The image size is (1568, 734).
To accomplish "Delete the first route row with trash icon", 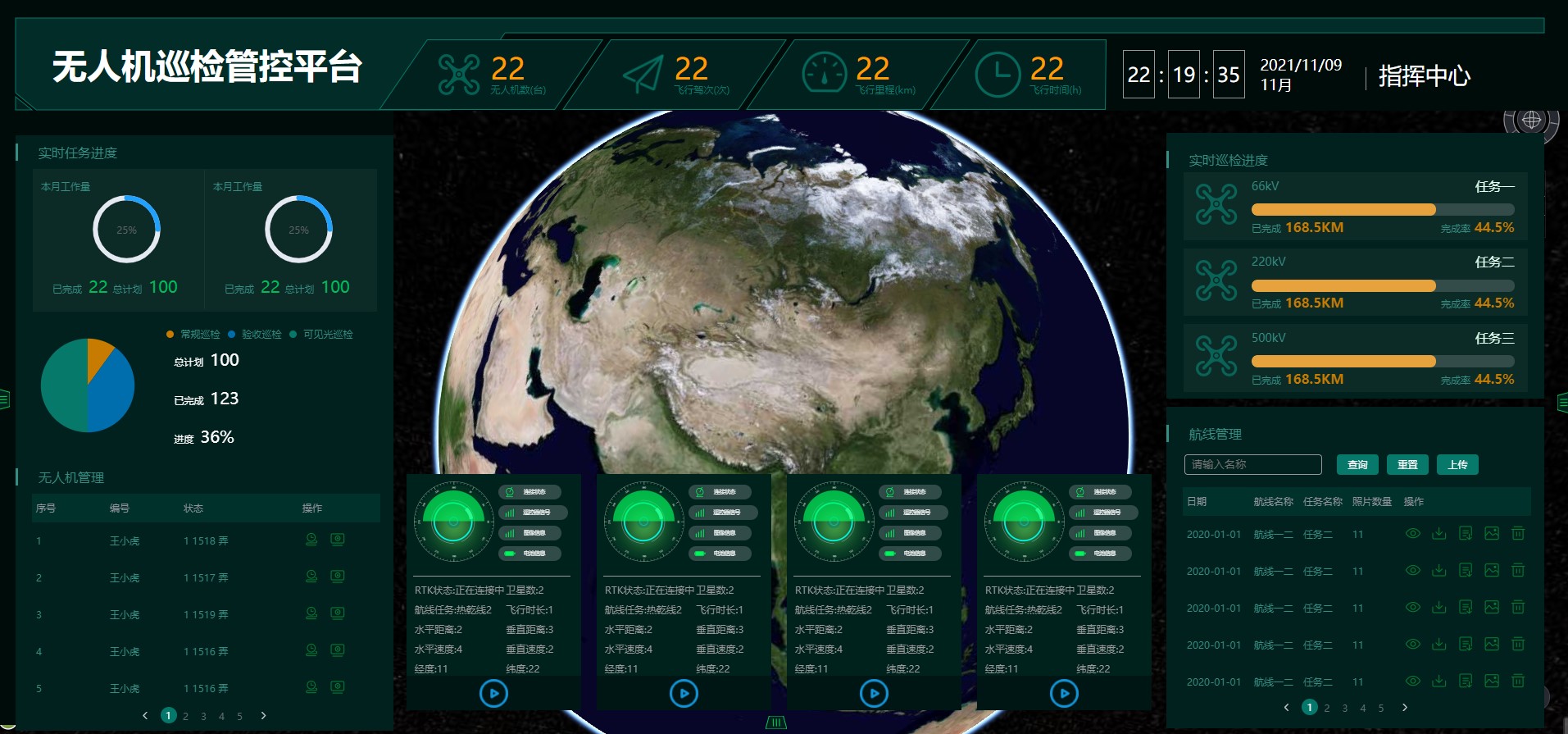I will (1518, 533).
